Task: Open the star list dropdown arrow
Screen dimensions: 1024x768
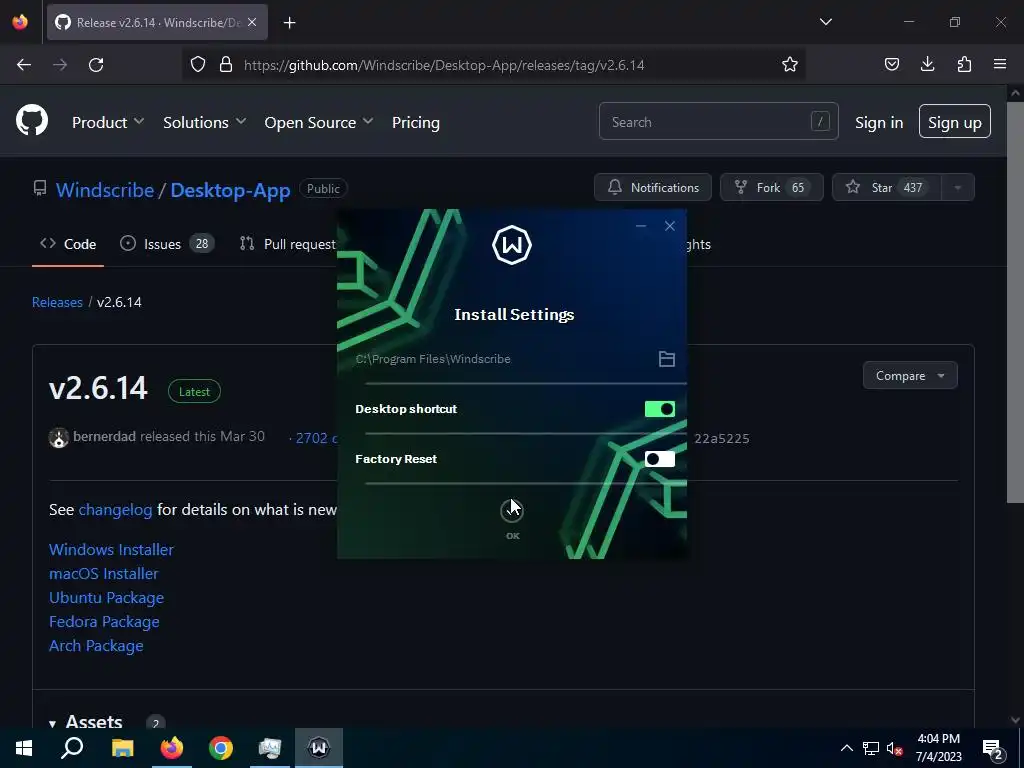Action: (x=957, y=187)
